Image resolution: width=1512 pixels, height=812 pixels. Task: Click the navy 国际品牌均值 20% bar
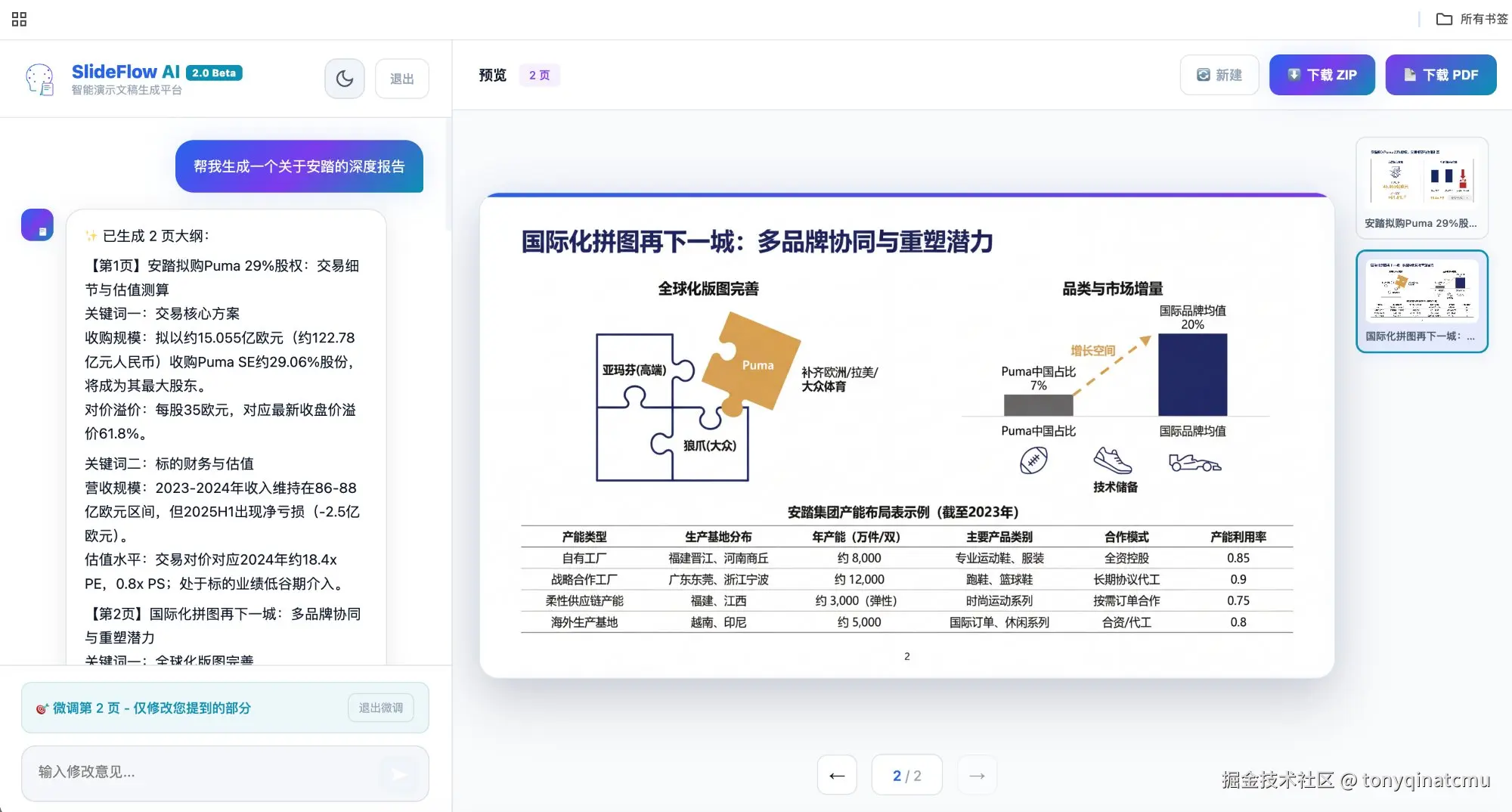[x=1193, y=374]
